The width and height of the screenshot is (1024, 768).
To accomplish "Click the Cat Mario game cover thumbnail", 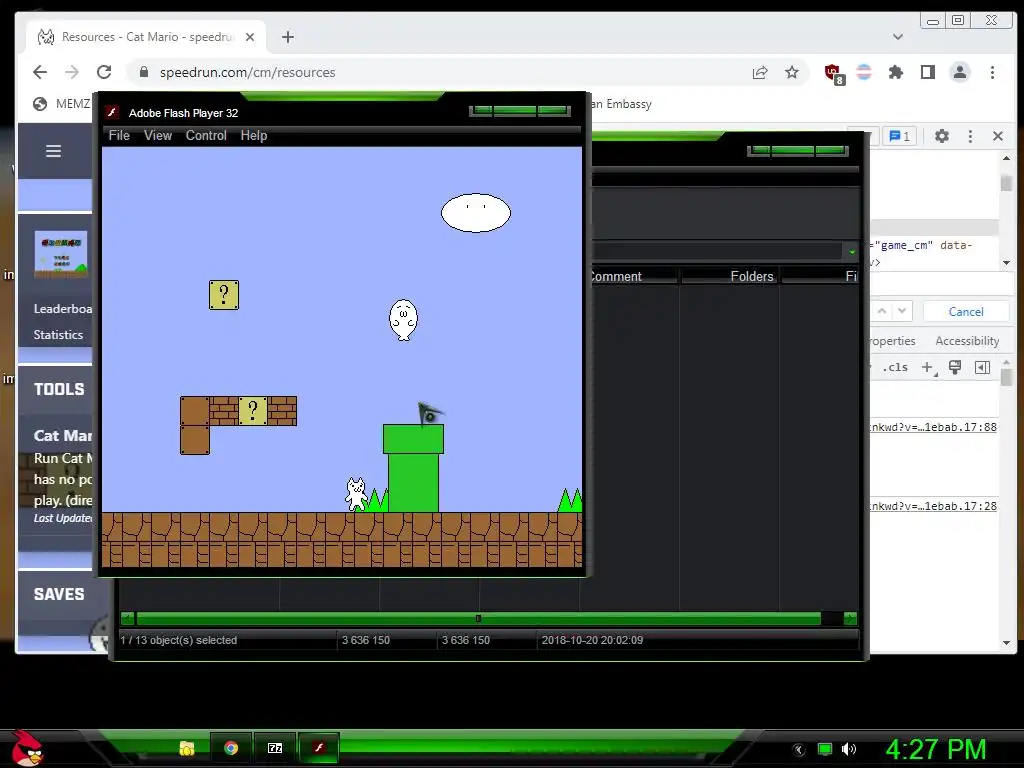I will click(61, 255).
